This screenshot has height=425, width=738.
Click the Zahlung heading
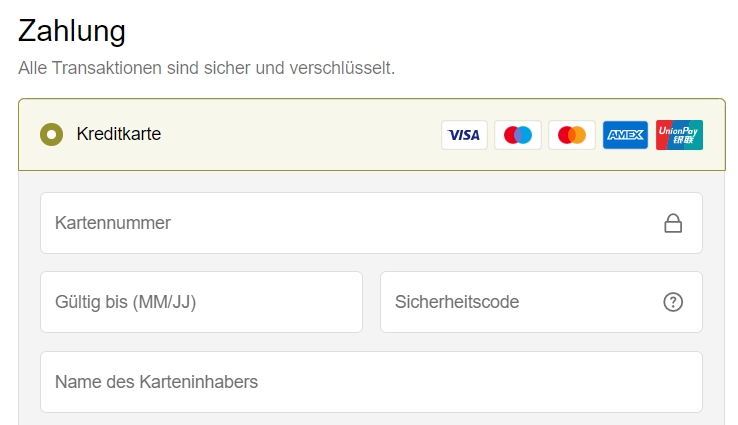[72, 31]
